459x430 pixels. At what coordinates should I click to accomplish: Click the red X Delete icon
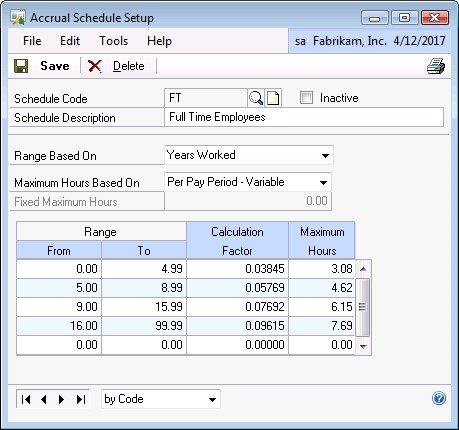click(x=95, y=66)
